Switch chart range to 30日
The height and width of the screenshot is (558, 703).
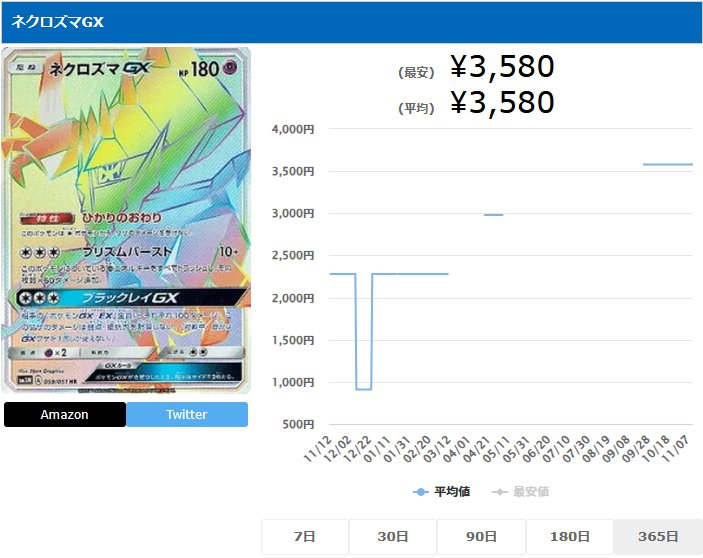pyautogui.click(x=393, y=536)
